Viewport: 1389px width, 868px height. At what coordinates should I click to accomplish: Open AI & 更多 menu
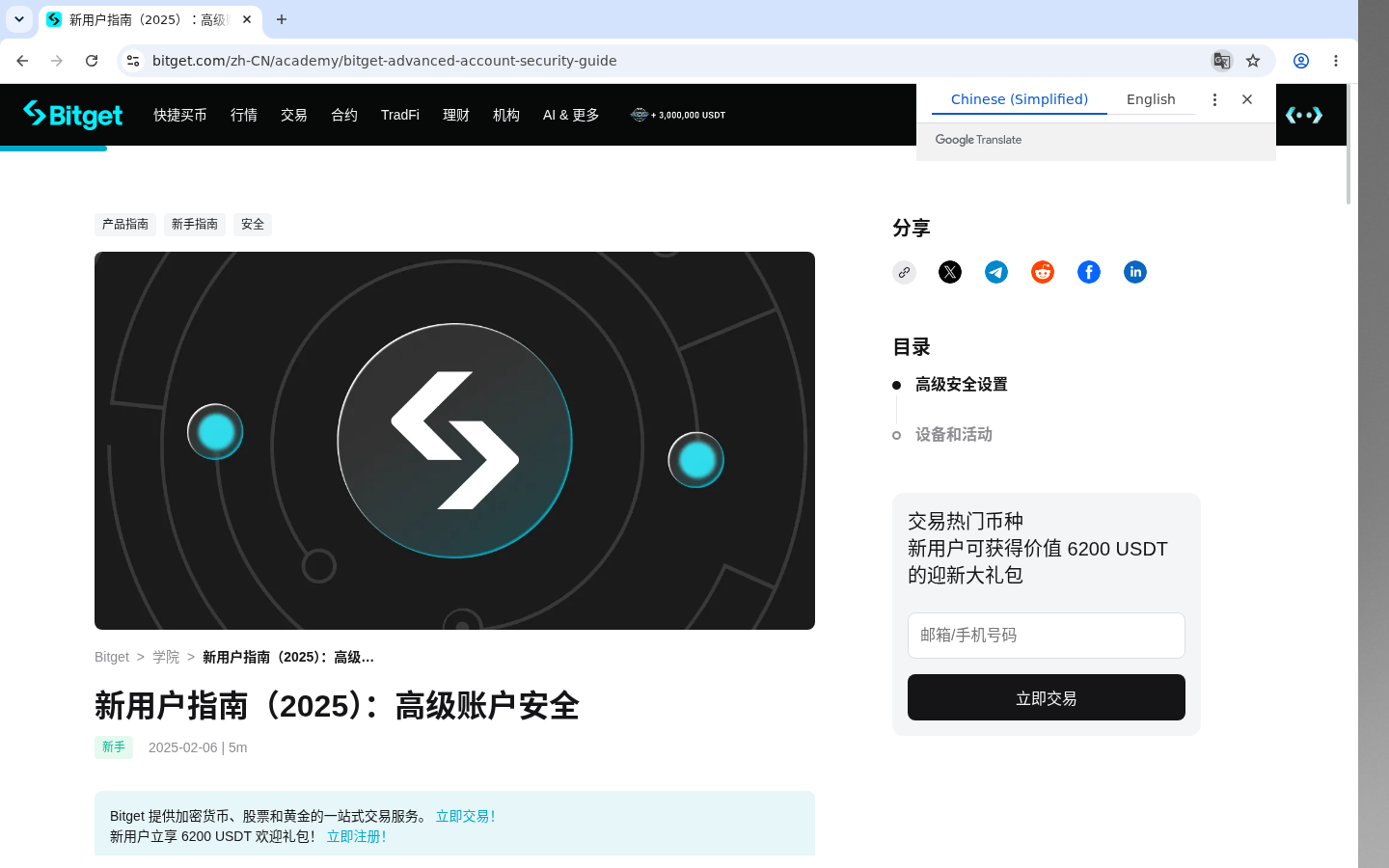(571, 115)
